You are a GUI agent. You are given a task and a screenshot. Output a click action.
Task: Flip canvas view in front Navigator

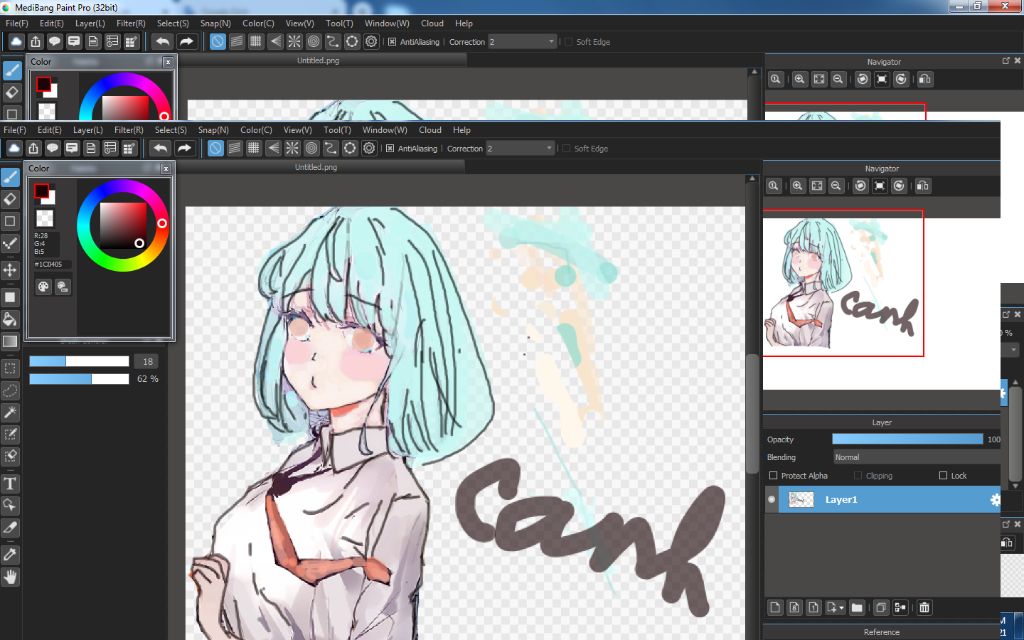point(923,186)
